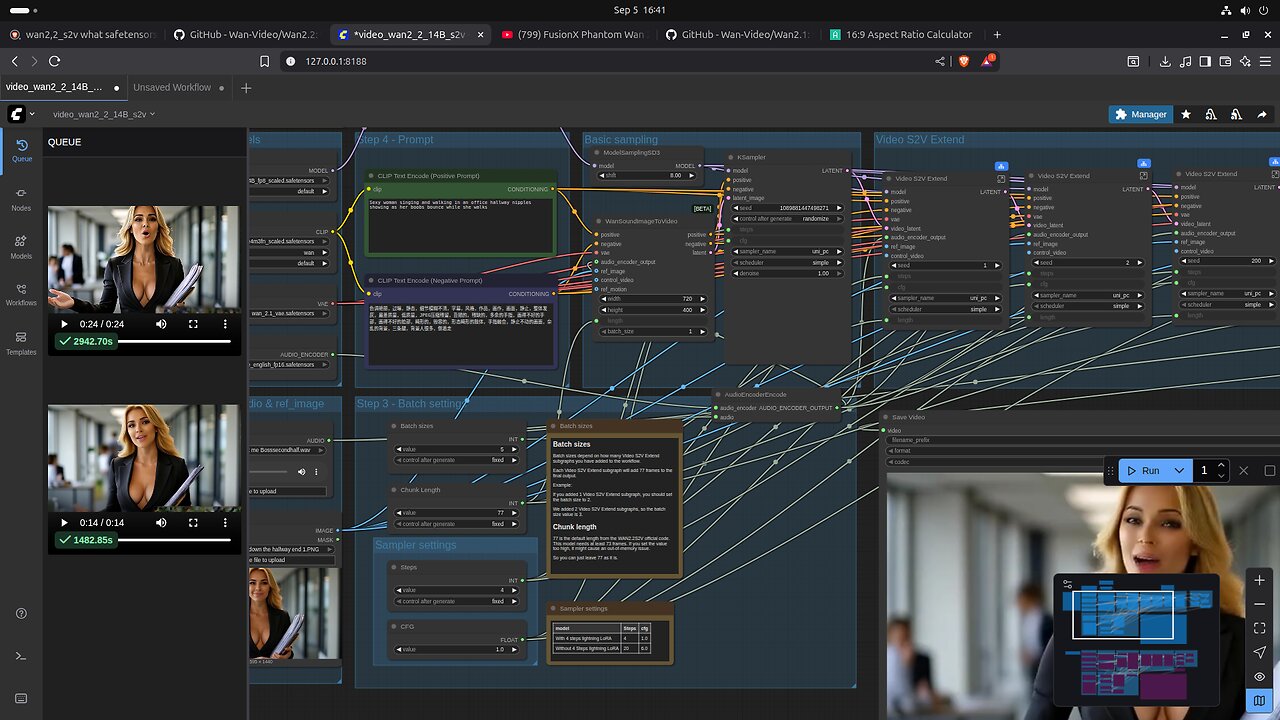Click the star icon next to Manager
Image resolution: width=1280 pixels, height=720 pixels.
pos(1186,114)
